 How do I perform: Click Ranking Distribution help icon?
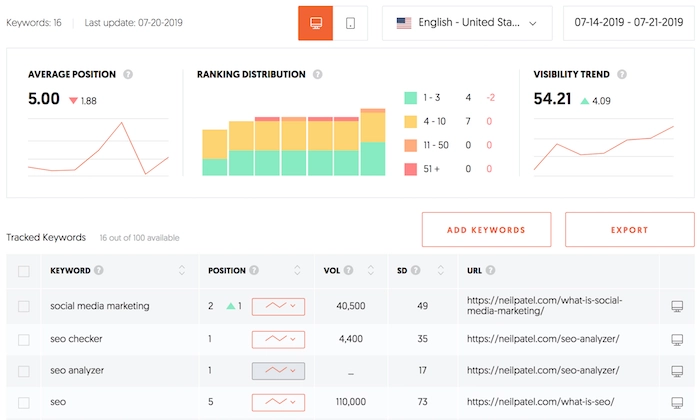(317, 74)
